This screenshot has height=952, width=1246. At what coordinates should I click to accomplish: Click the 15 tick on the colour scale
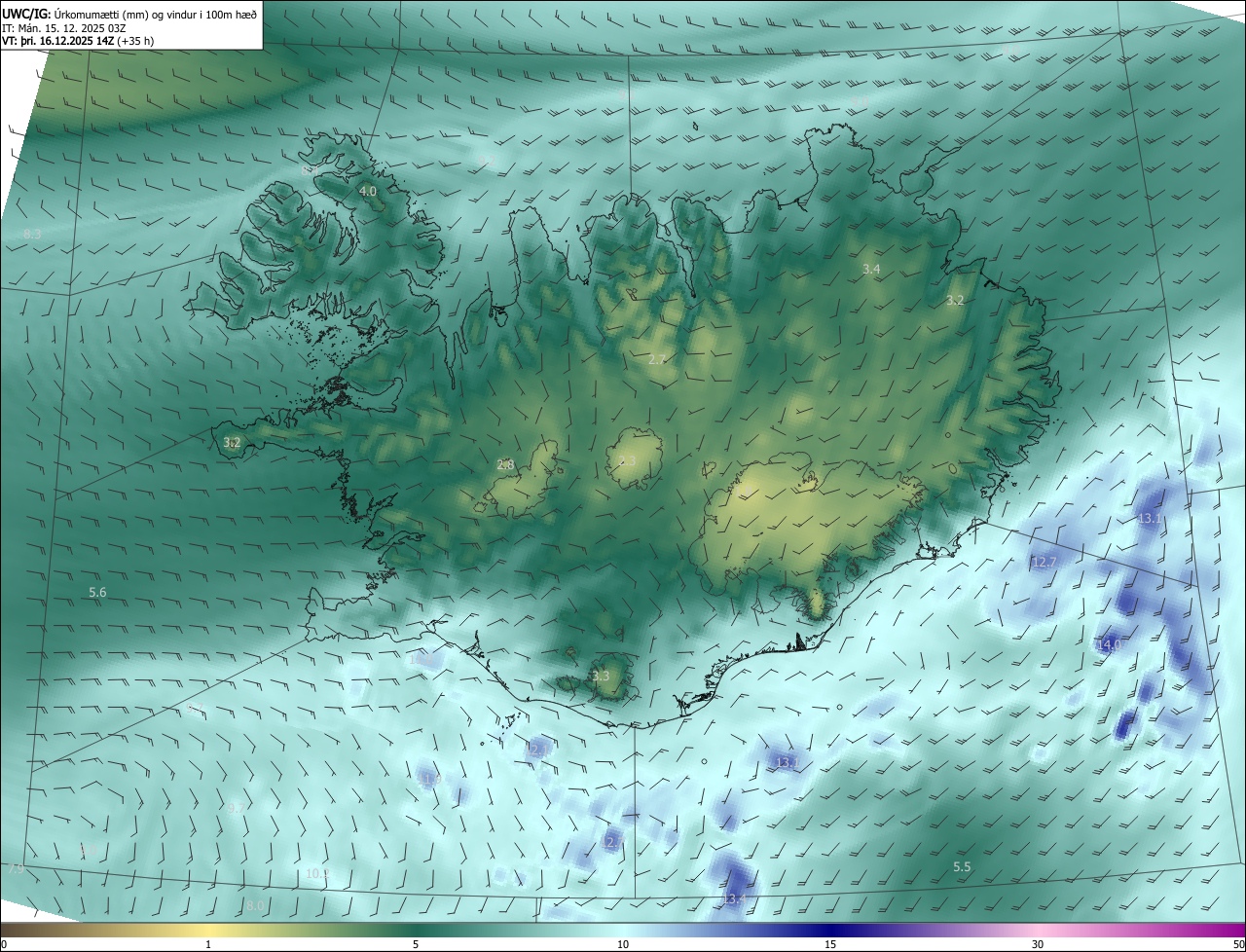click(x=830, y=944)
